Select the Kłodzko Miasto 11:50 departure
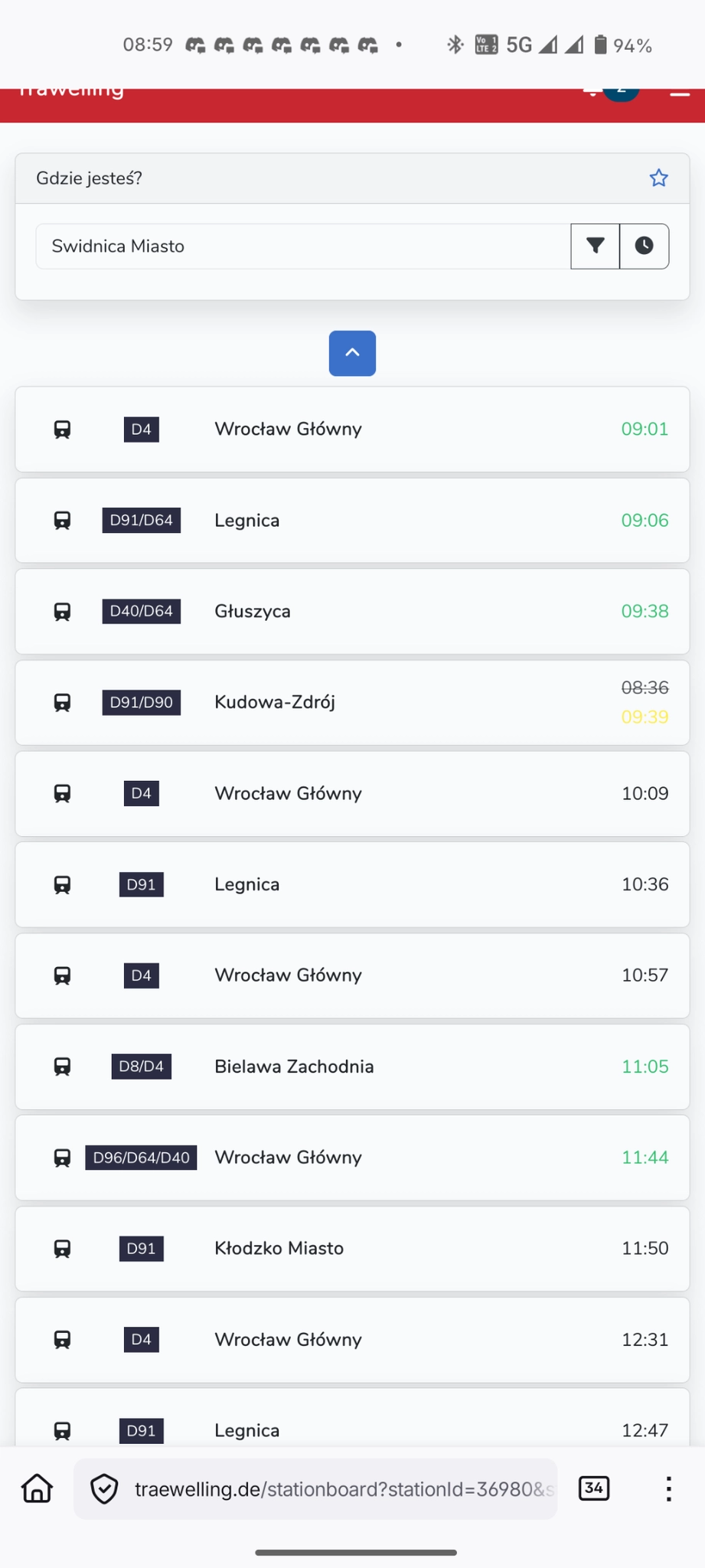The height and width of the screenshot is (1568, 705). tap(352, 1248)
